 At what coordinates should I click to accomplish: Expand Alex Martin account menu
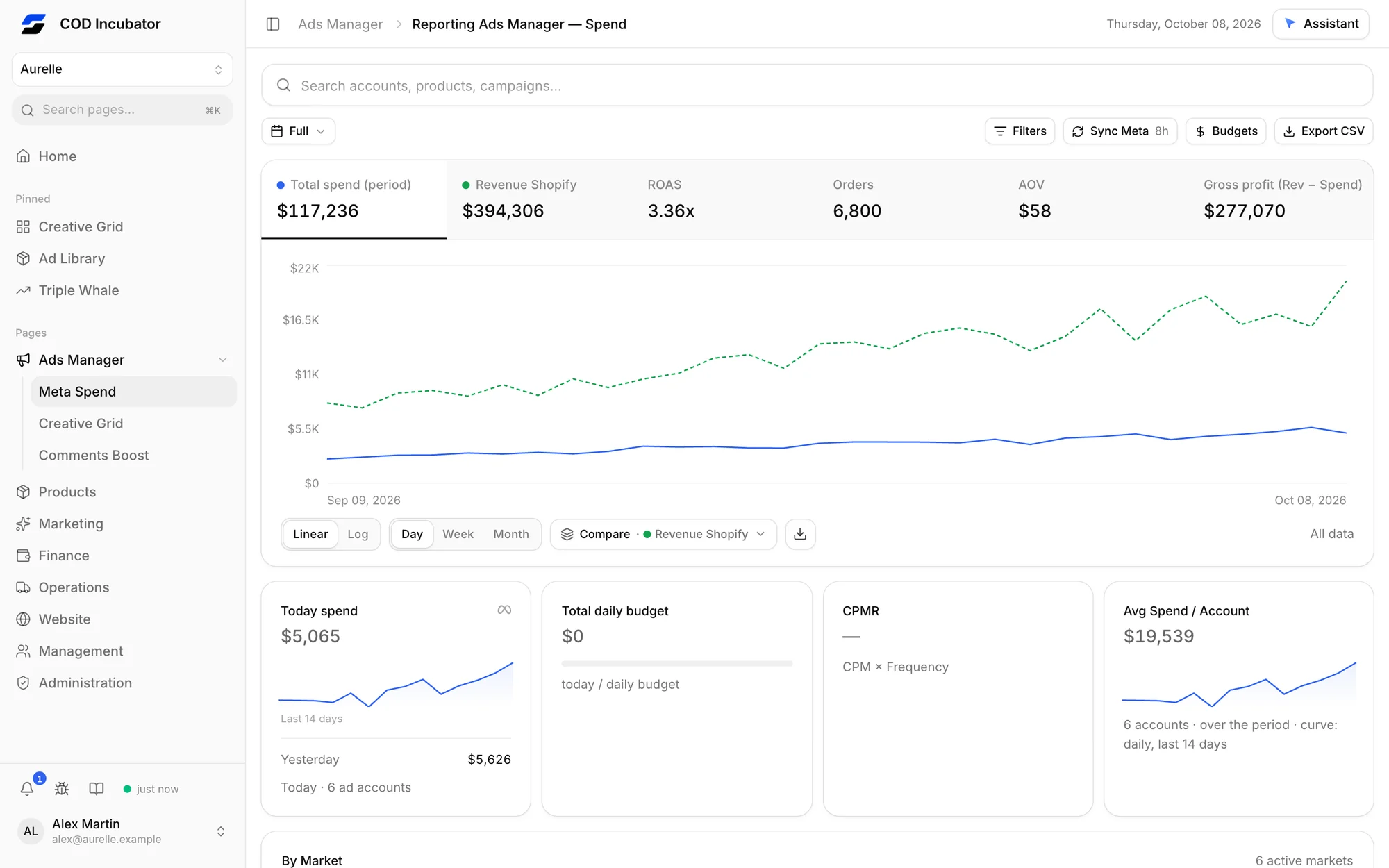click(122, 831)
